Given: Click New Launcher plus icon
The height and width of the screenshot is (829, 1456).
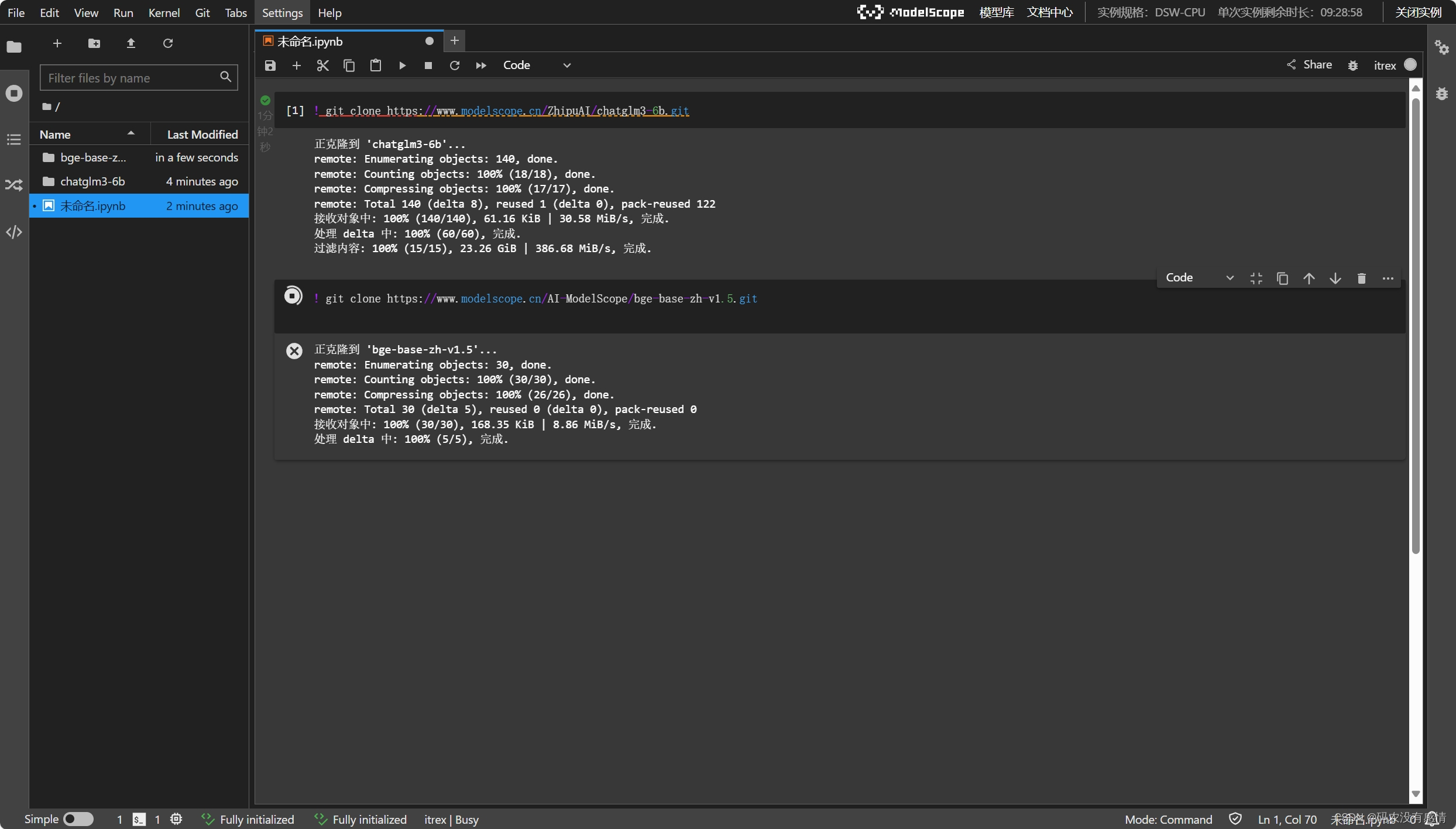Looking at the screenshot, I should click(57, 43).
